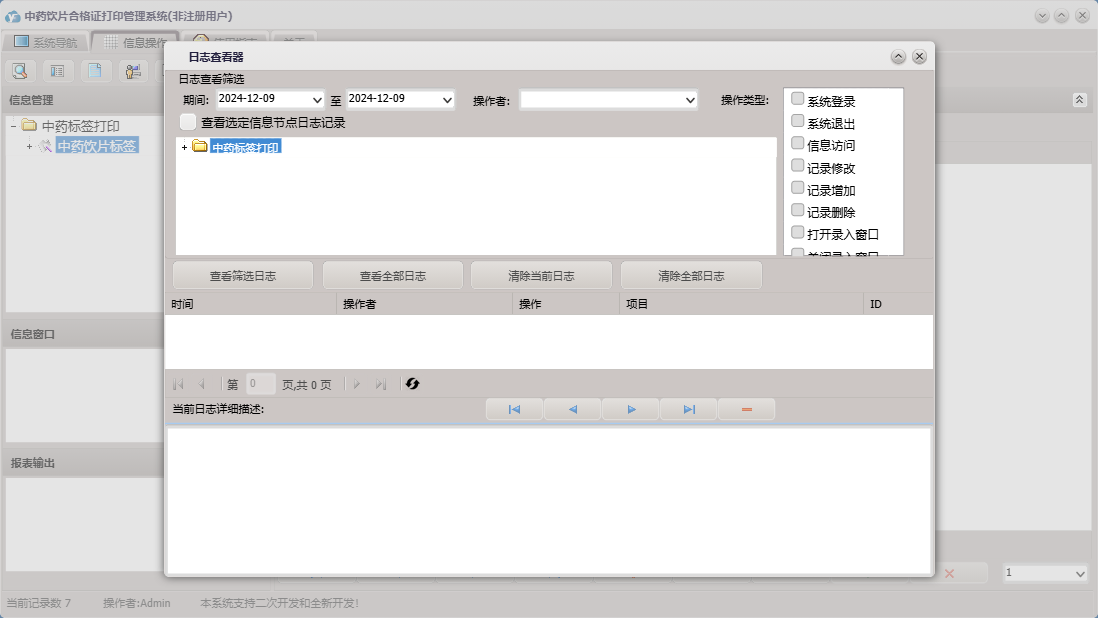Collapse 中药标签打印 node in 信息管理 tree
The width and height of the screenshot is (1098, 618).
[13, 127]
